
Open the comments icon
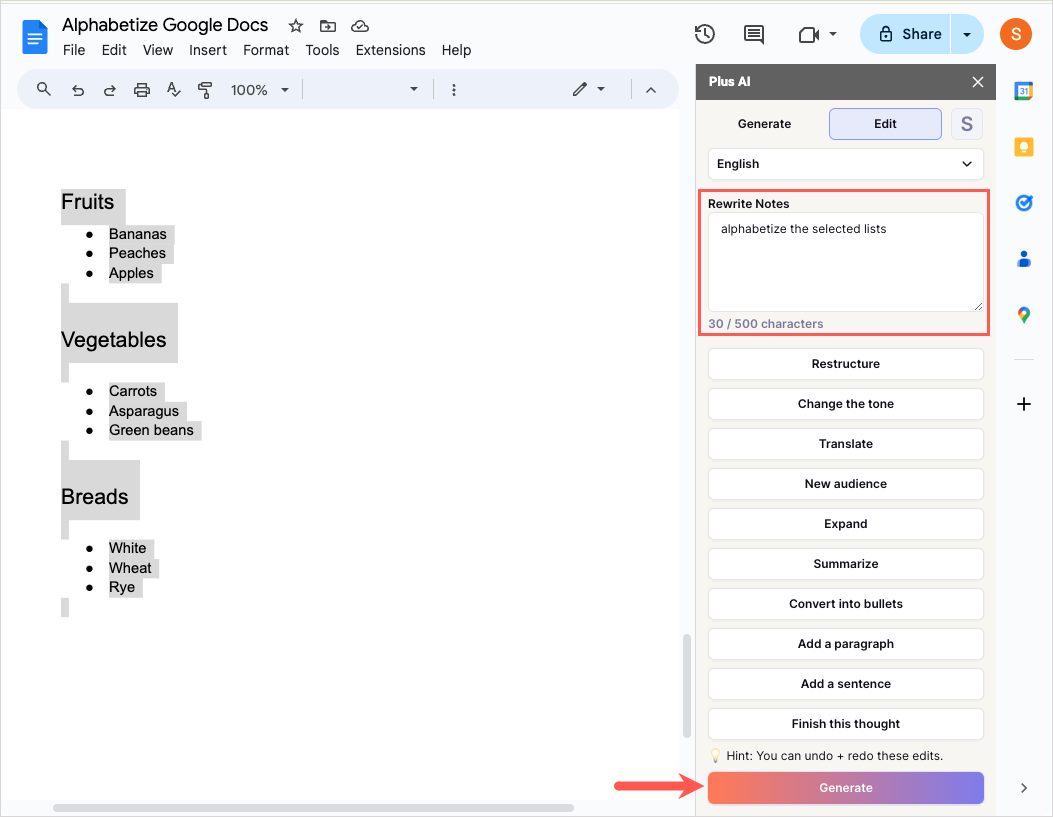(x=753, y=34)
